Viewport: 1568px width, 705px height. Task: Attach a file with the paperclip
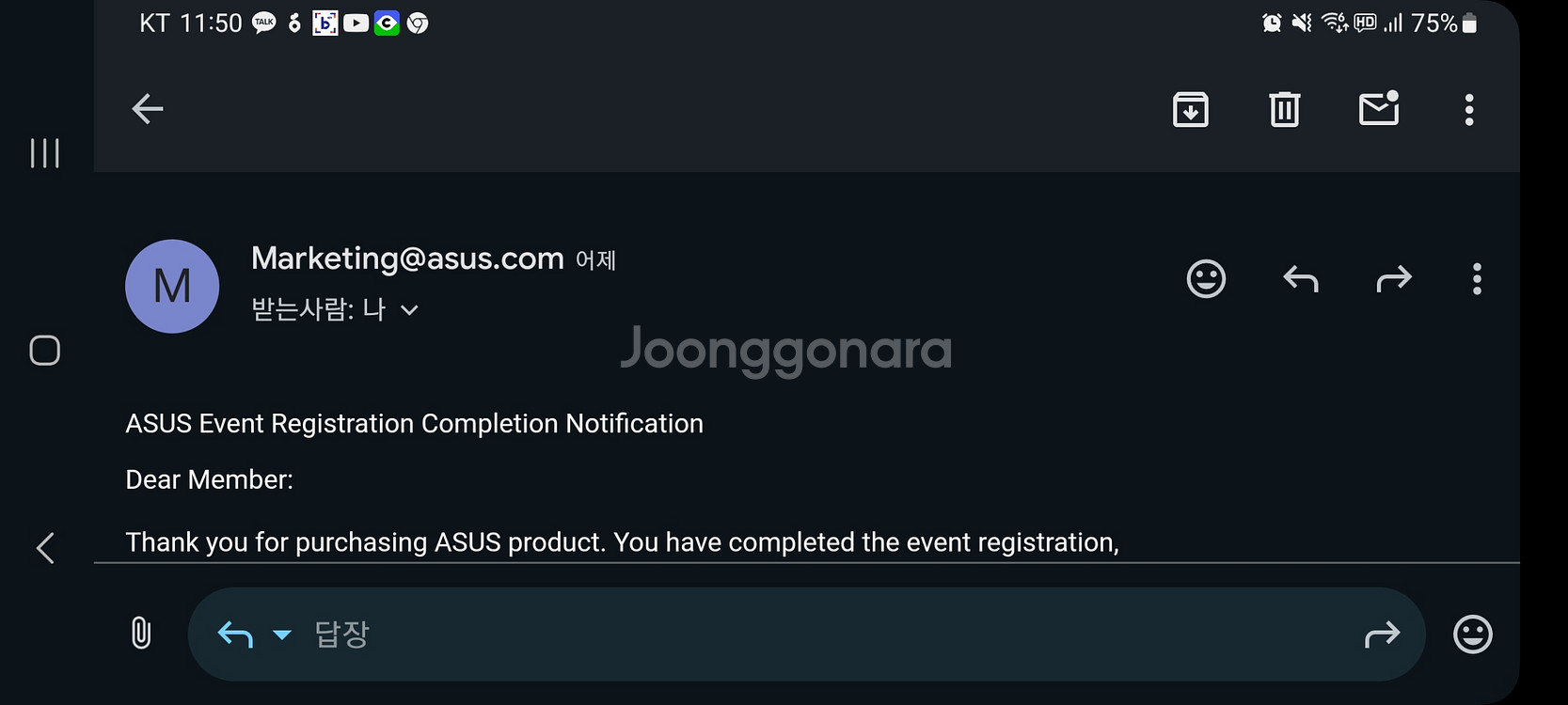pyautogui.click(x=141, y=634)
